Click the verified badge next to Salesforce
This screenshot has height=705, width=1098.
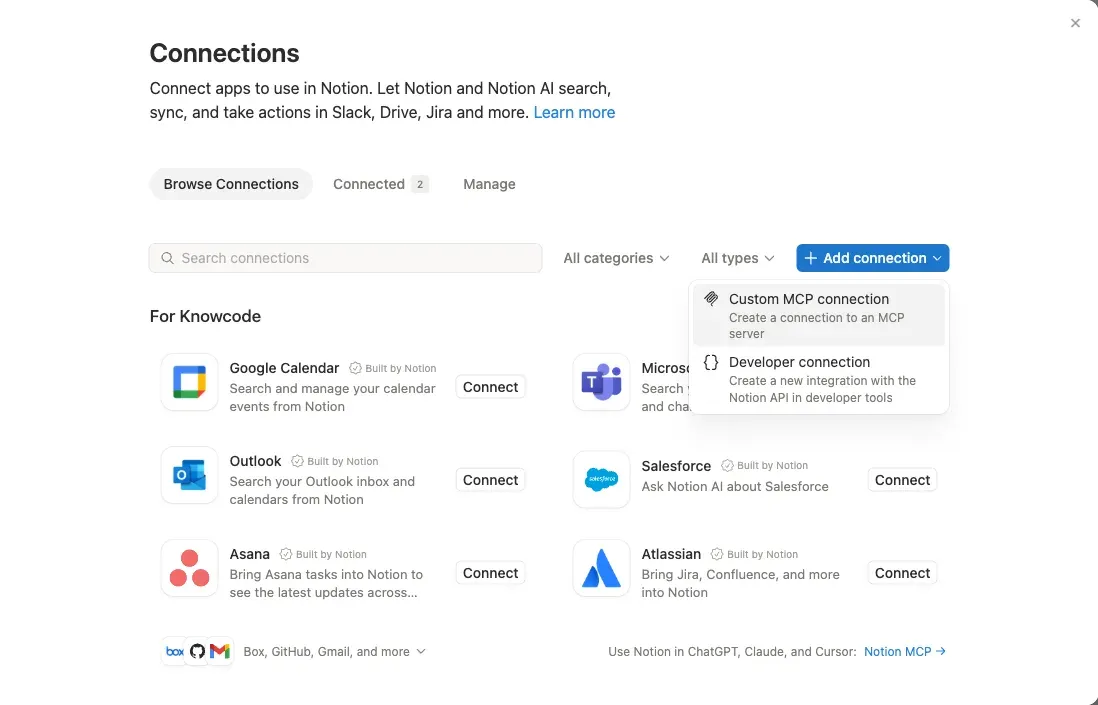tap(727, 466)
